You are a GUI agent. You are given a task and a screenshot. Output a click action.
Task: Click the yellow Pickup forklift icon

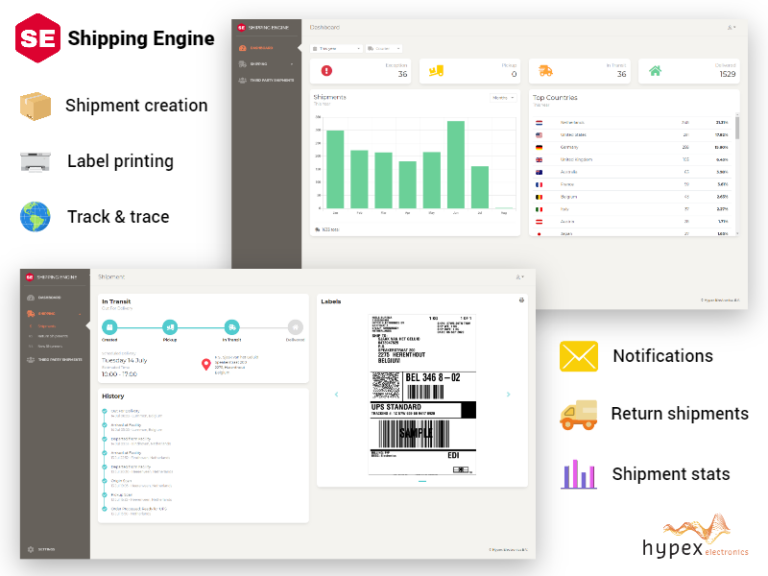[436, 70]
